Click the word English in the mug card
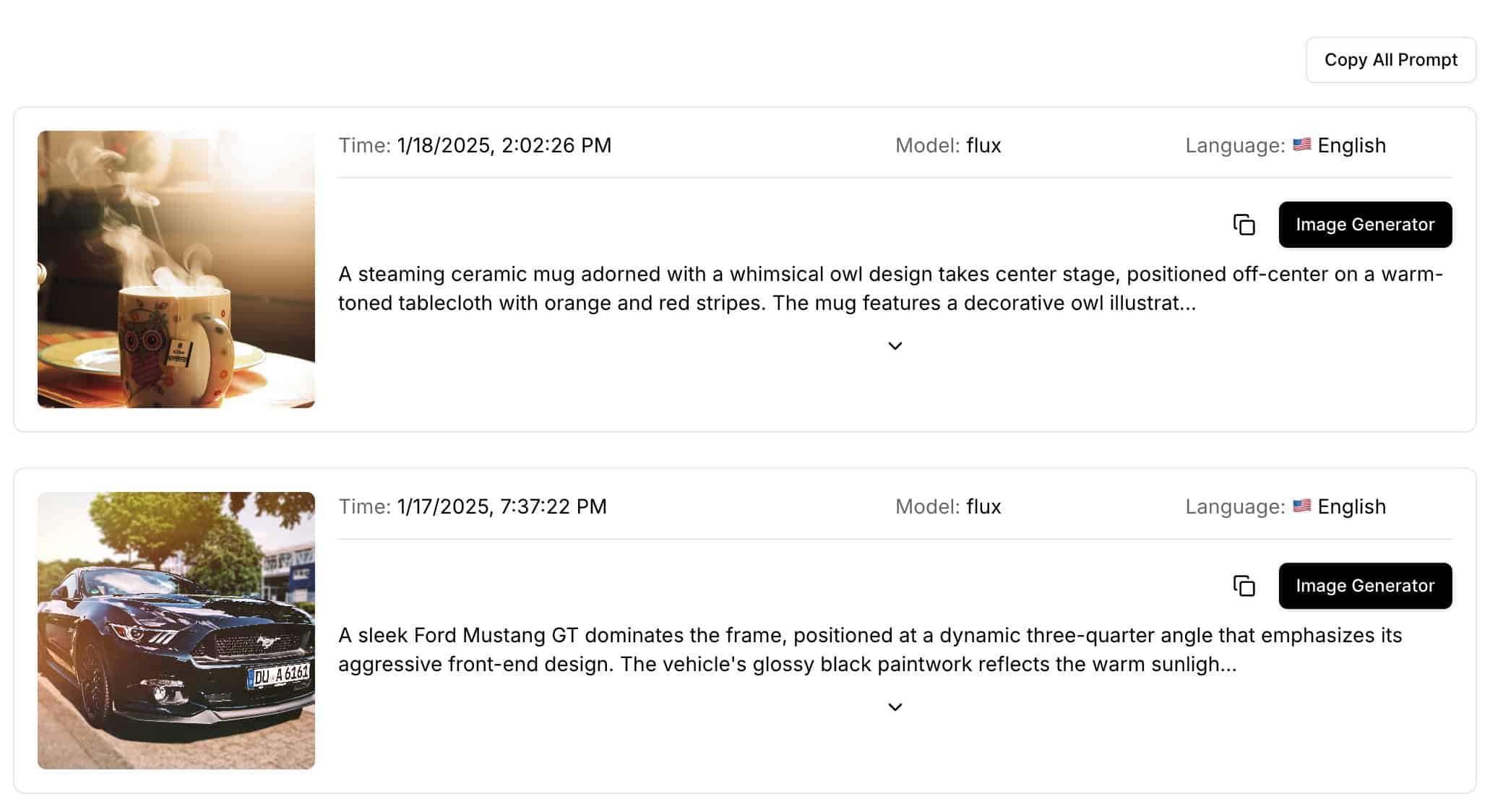This screenshot has height=812, width=1503. [1351, 145]
